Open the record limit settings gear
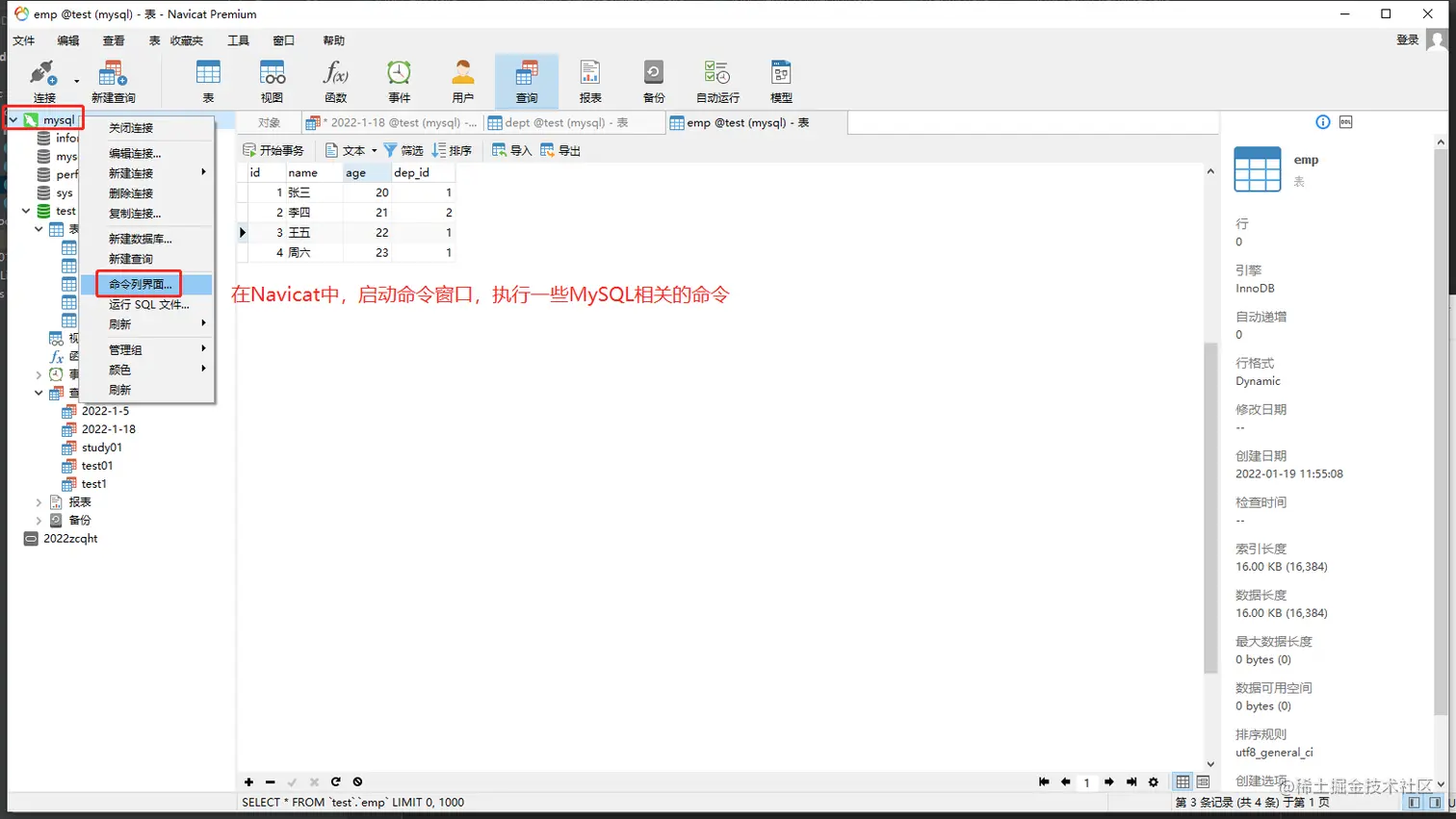 coord(1154,782)
